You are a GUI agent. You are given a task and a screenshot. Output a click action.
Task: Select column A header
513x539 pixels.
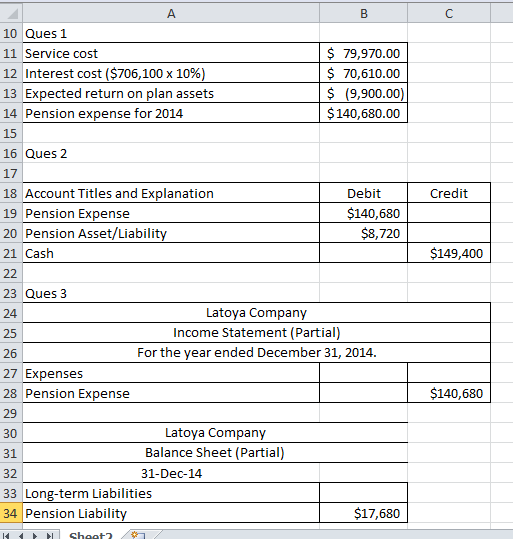pyautogui.click(x=171, y=14)
